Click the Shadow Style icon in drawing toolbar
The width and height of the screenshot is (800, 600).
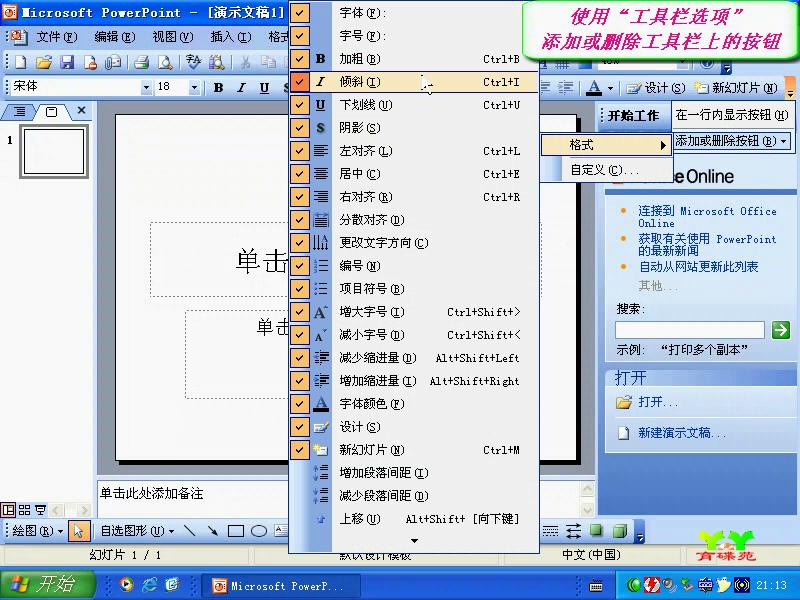pos(596,531)
